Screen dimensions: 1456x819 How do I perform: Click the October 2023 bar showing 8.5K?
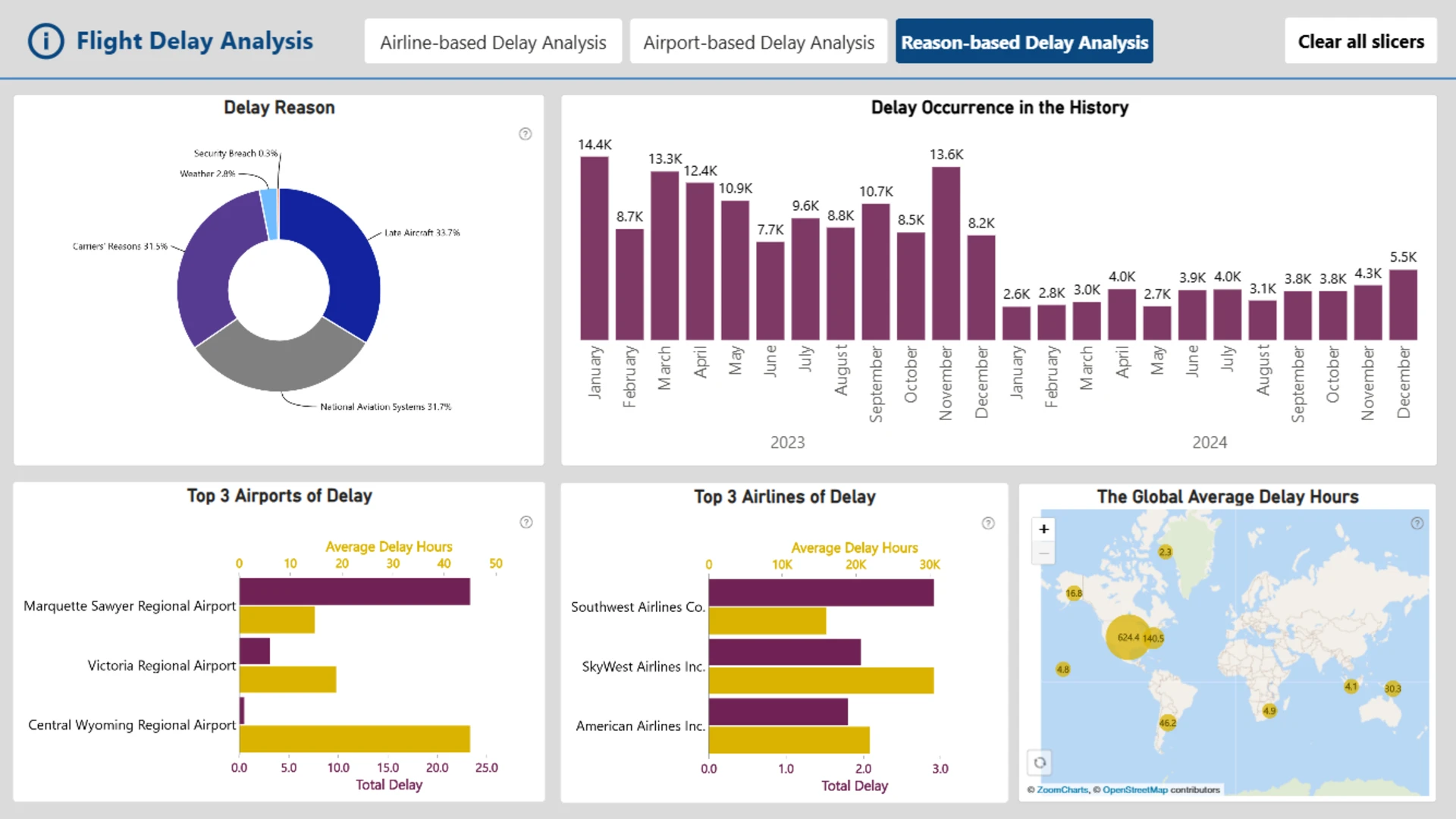tap(911, 286)
